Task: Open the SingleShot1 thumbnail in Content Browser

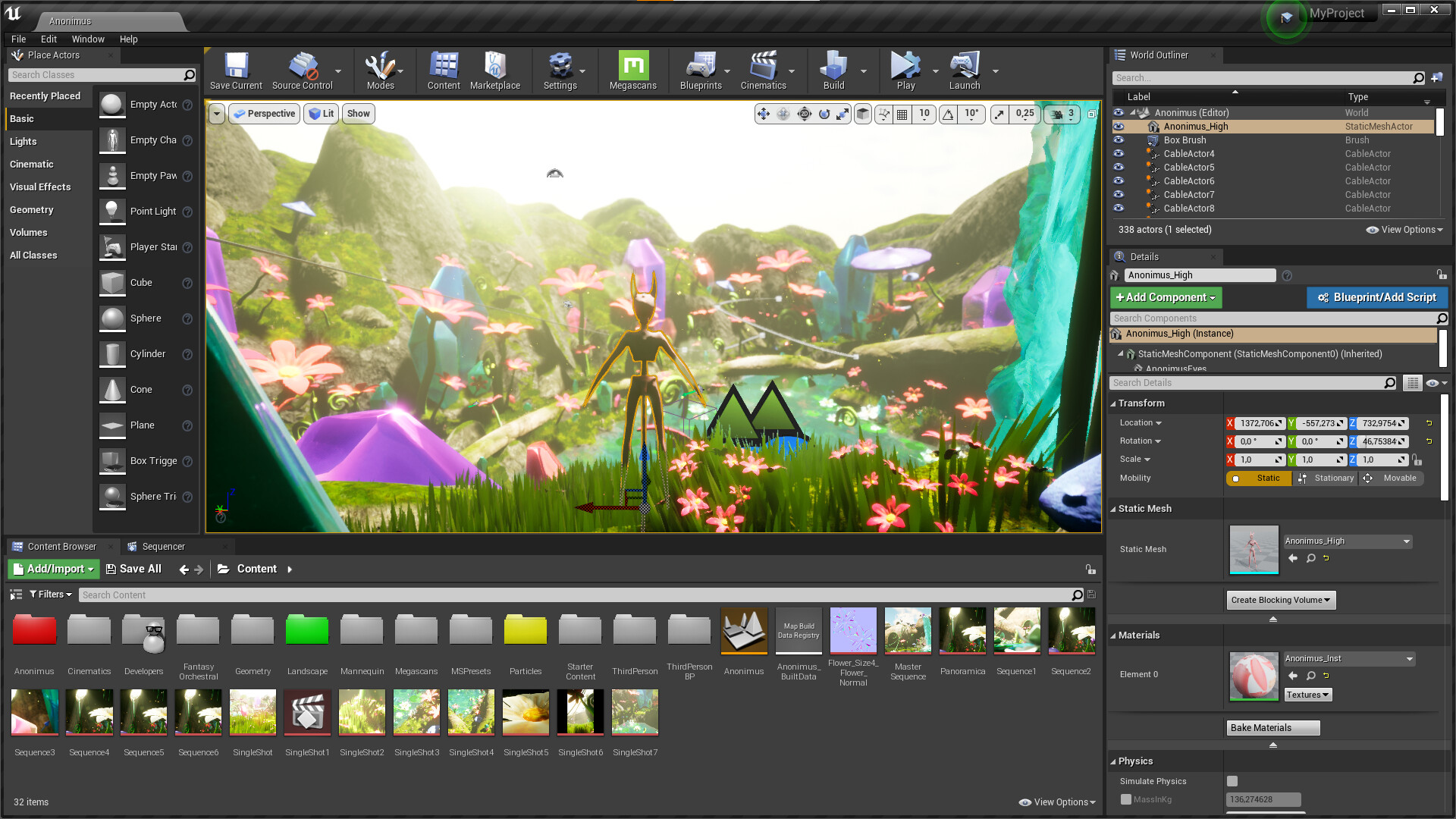Action: click(307, 712)
